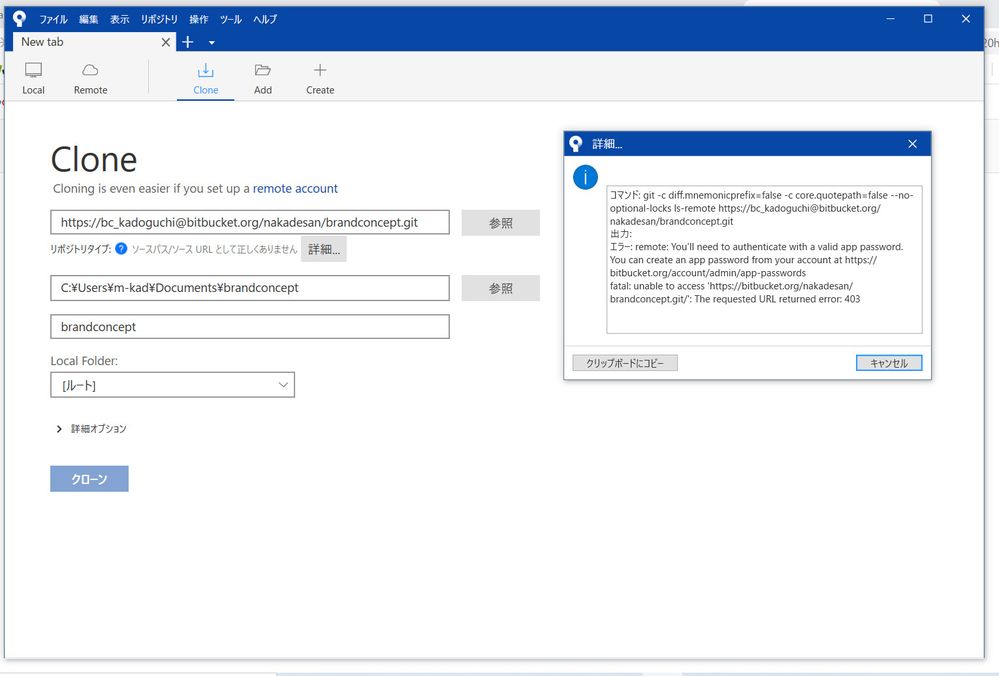Click the 'Local Folder:' label

pos(84,361)
